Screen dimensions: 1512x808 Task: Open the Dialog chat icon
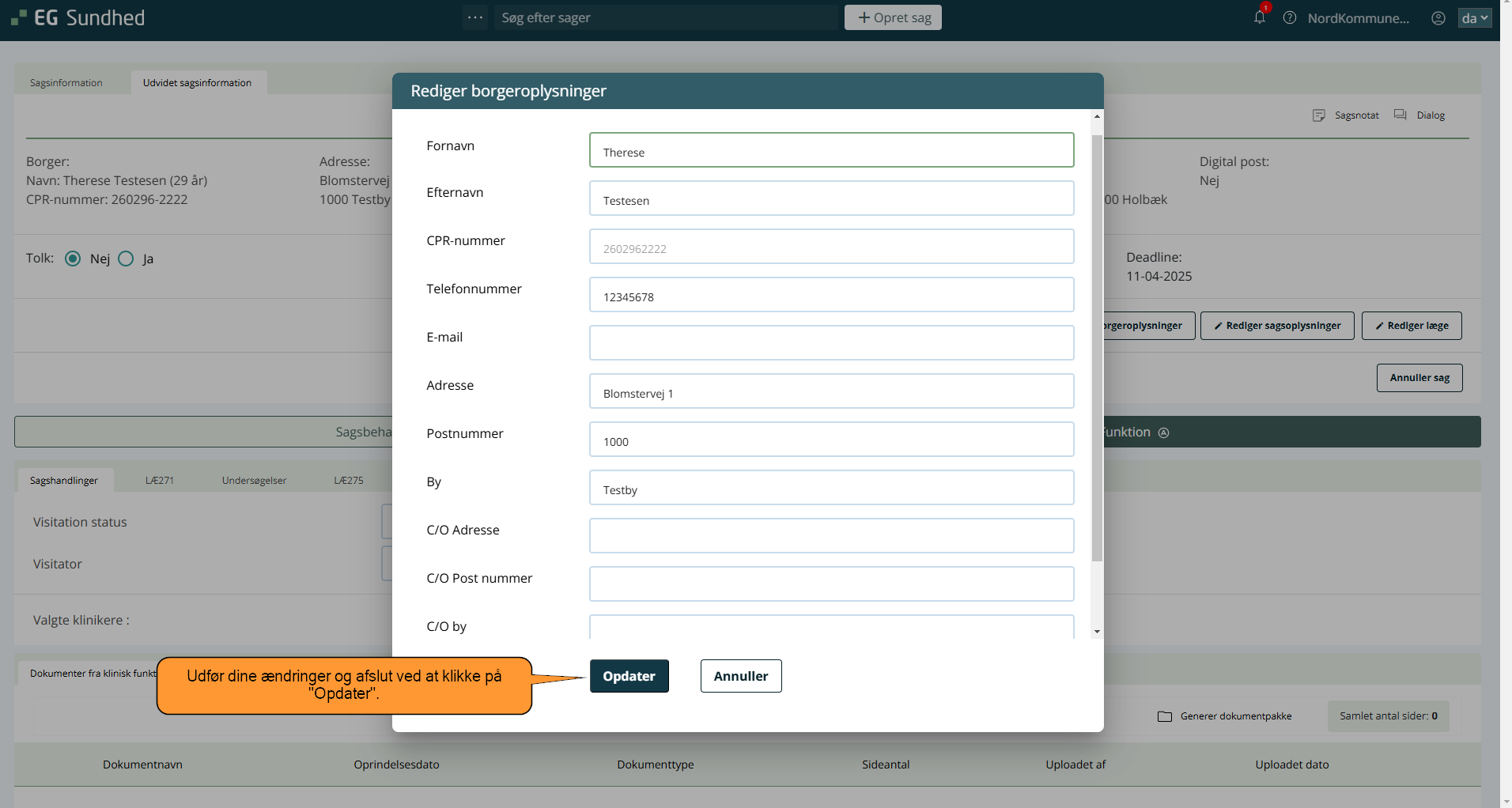point(1400,115)
